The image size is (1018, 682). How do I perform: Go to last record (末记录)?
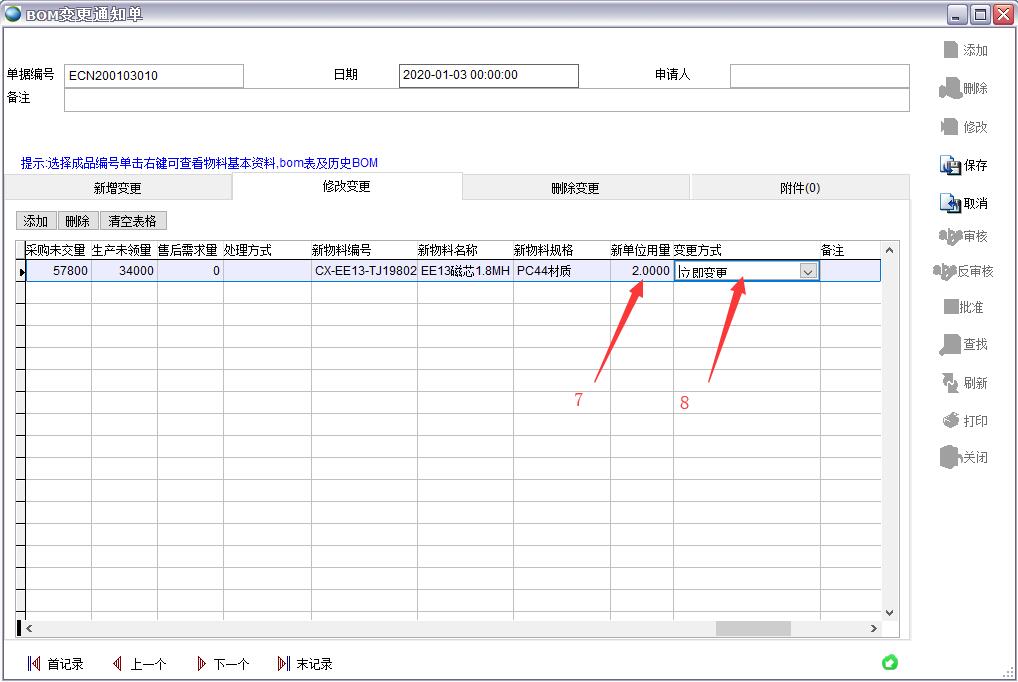pos(284,664)
